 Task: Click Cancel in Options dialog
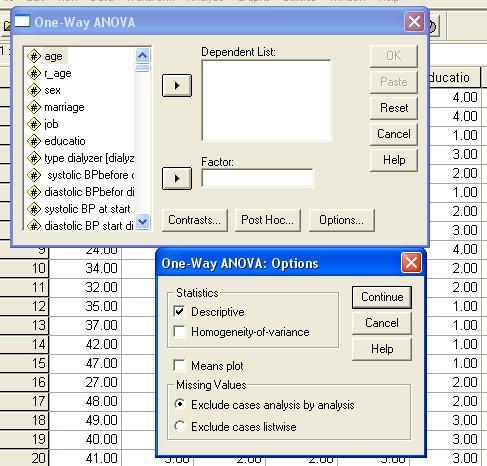click(x=382, y=323)
